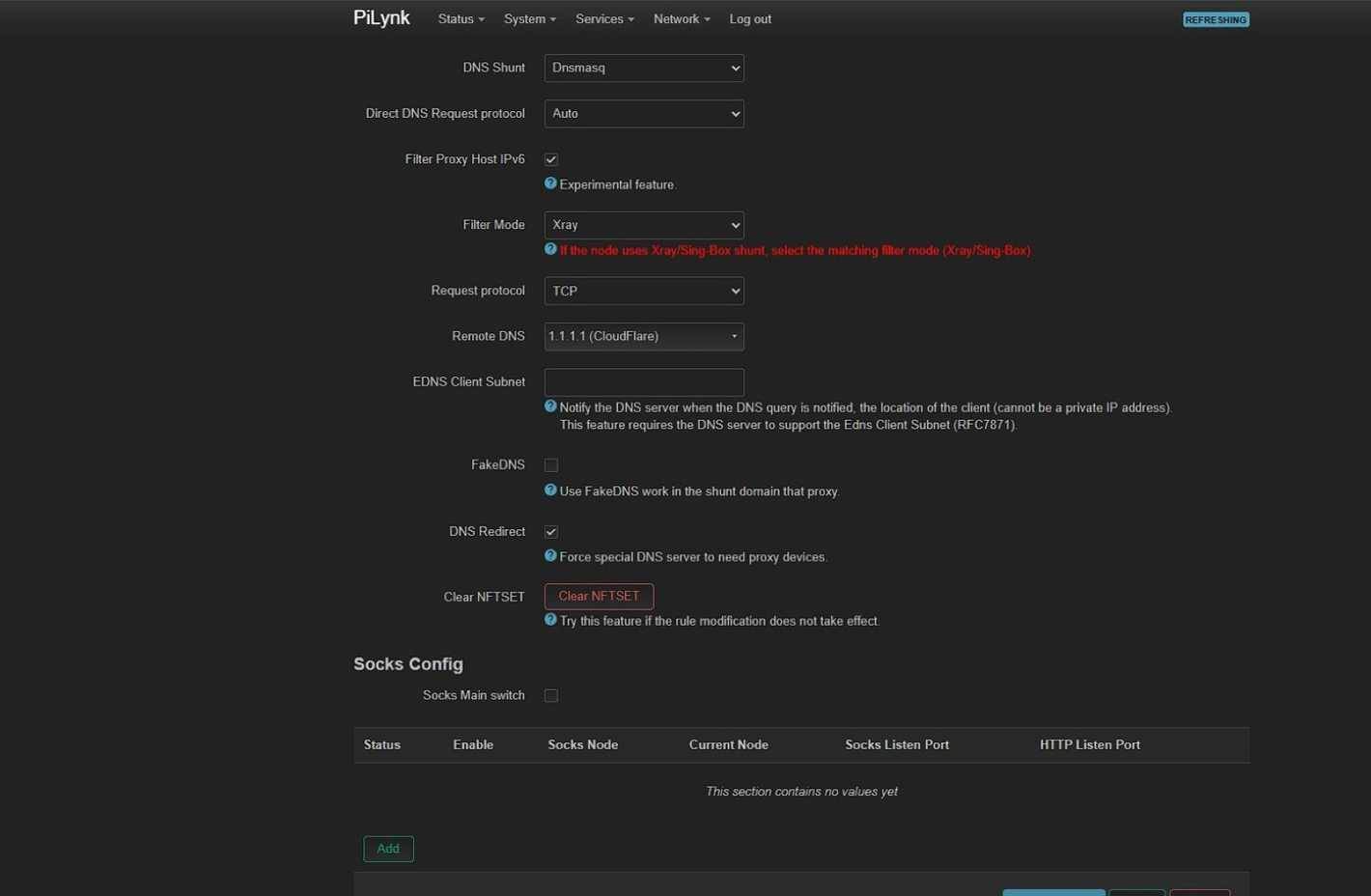Screen dimensions: 1371x896
Task: Click the help icon under DNS Redirect
Action: [x=550, y=556]
